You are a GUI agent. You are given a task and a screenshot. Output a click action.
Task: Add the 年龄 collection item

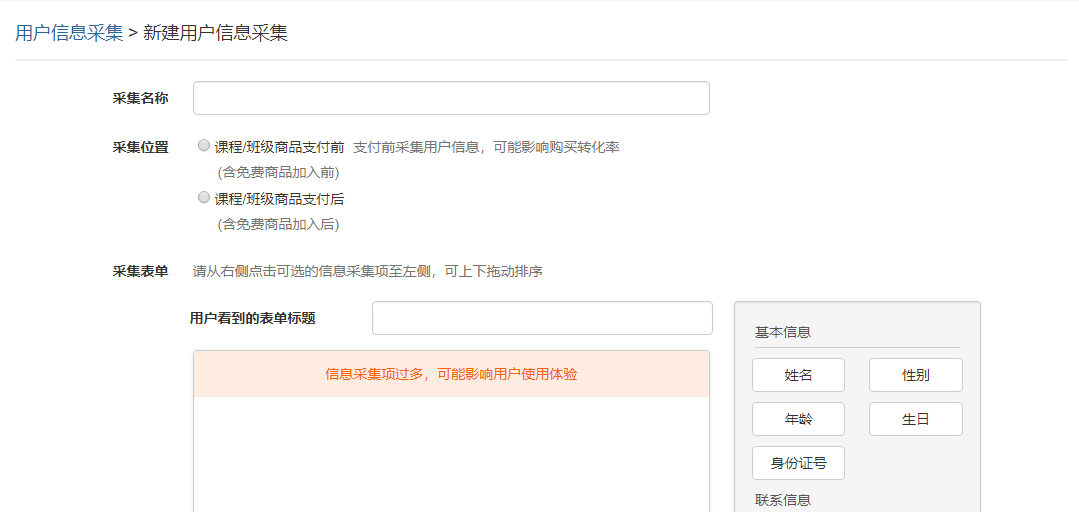pyautogui.click(x=798, y=419)
